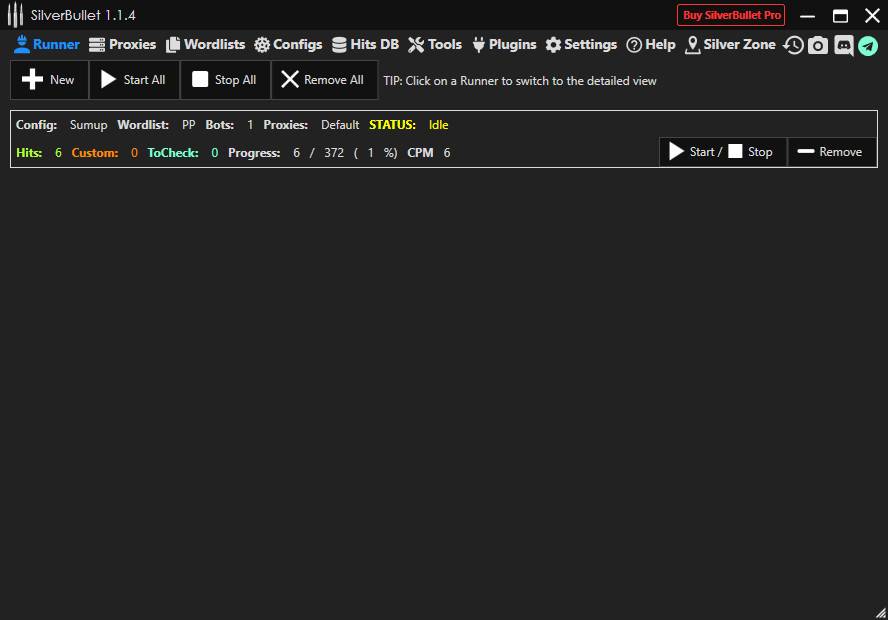
Task: Click the camera screenshot icon
Action: pyautogui.click(x=818, y=45)
